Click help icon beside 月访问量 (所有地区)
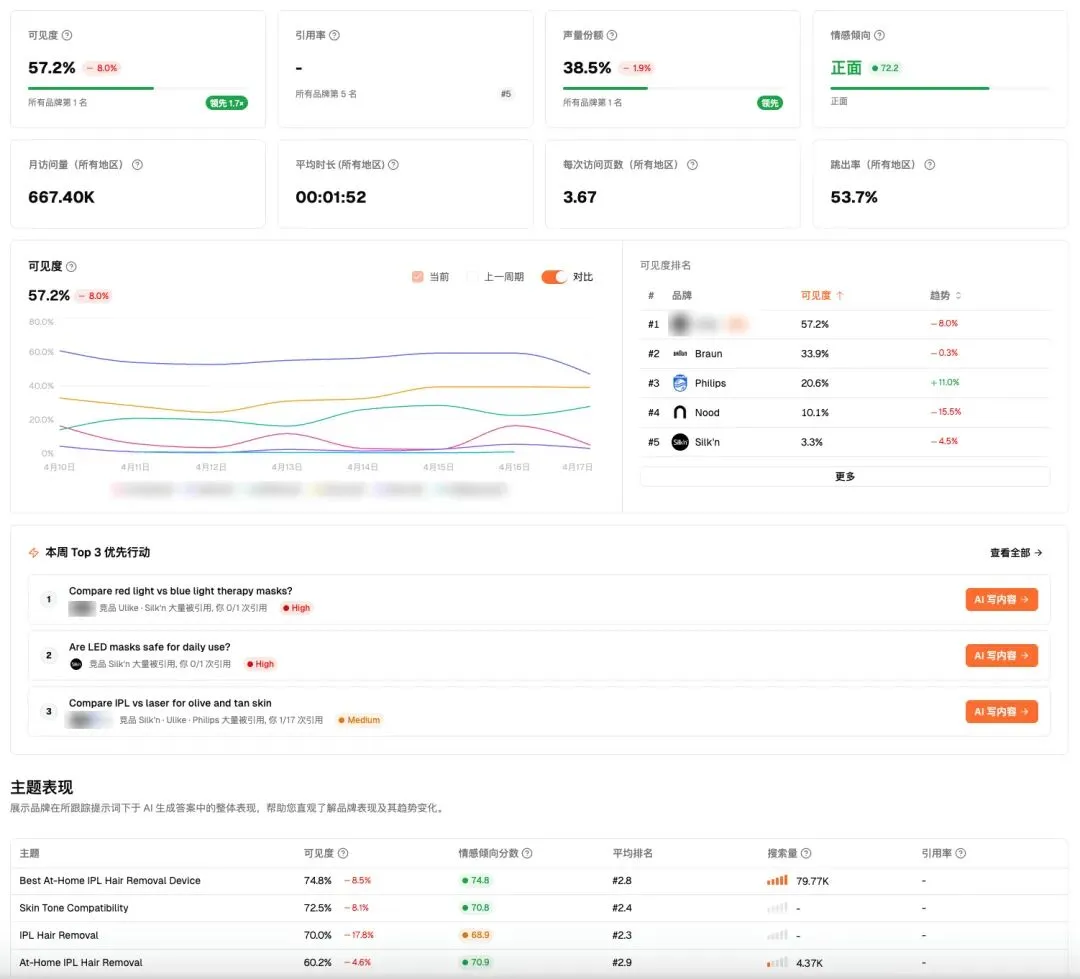1080x979 pixels. click(137, 165)
